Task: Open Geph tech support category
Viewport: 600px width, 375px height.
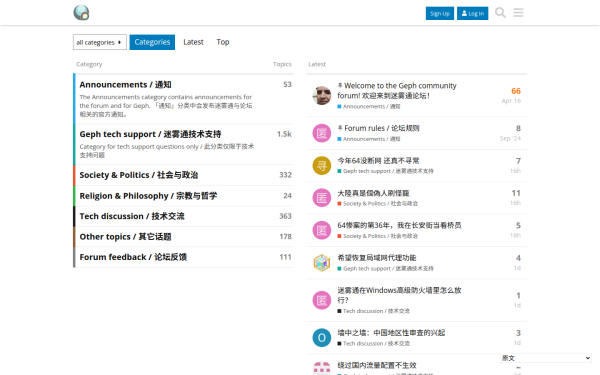Action: point(150,134)
